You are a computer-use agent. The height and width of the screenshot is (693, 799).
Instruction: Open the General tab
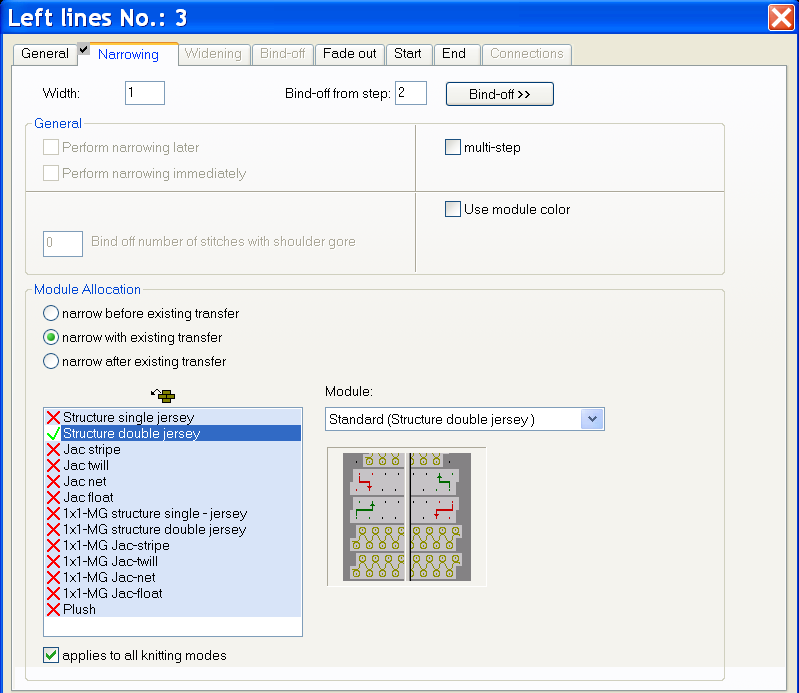point(45,54)
